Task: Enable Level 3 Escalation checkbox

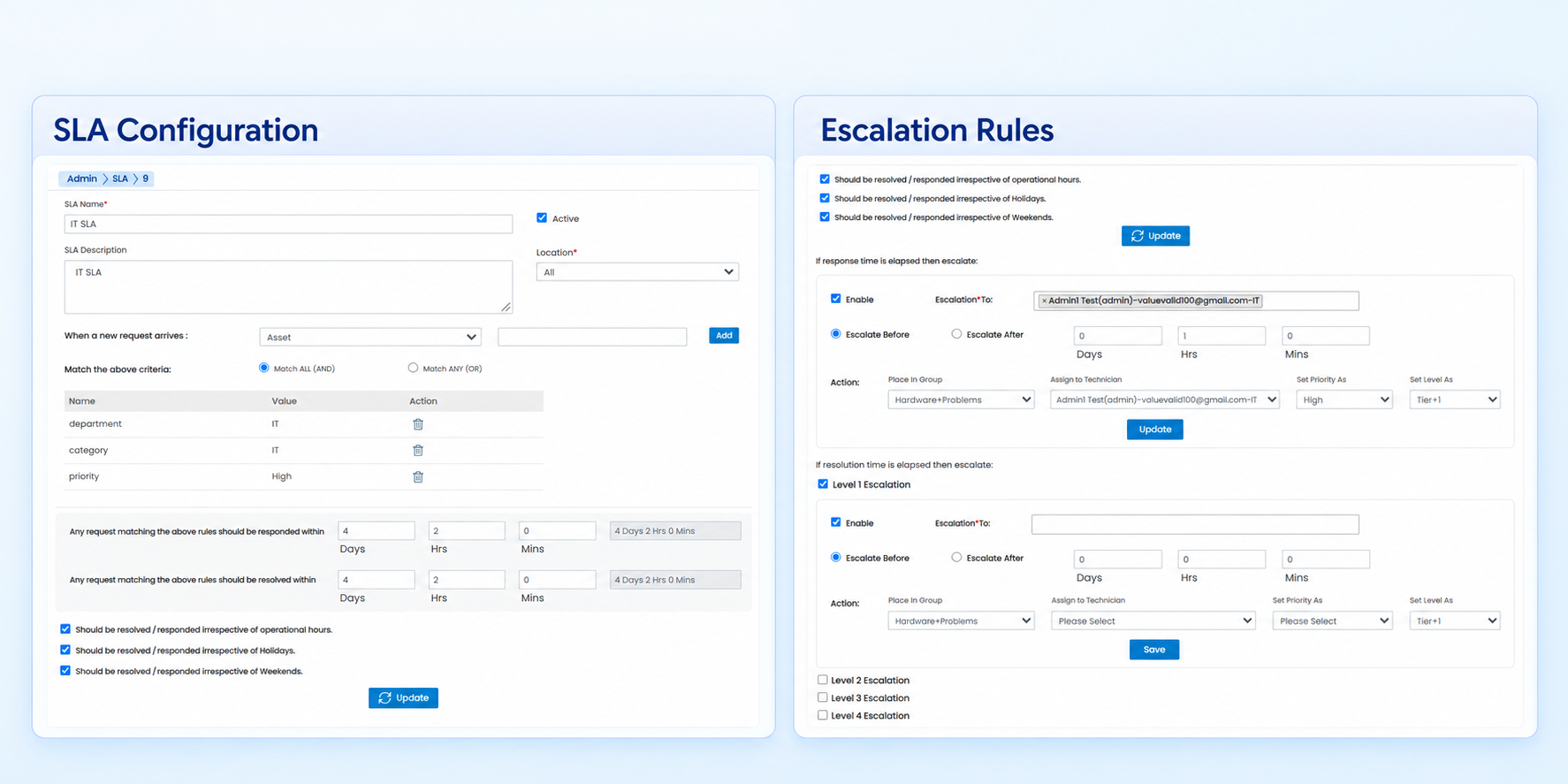Action: tap(823, 697)
